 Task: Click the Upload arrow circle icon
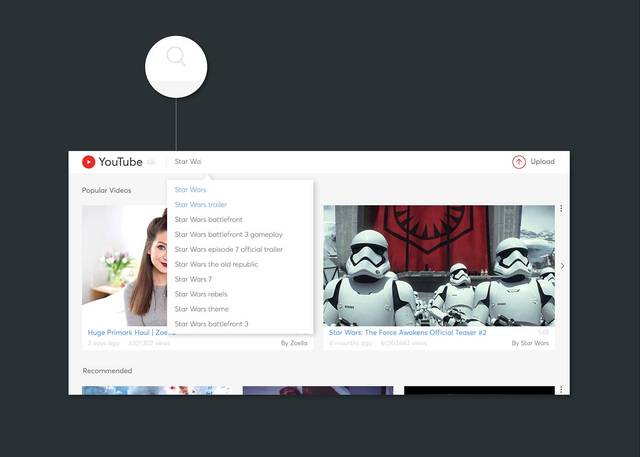pos(519,162)
